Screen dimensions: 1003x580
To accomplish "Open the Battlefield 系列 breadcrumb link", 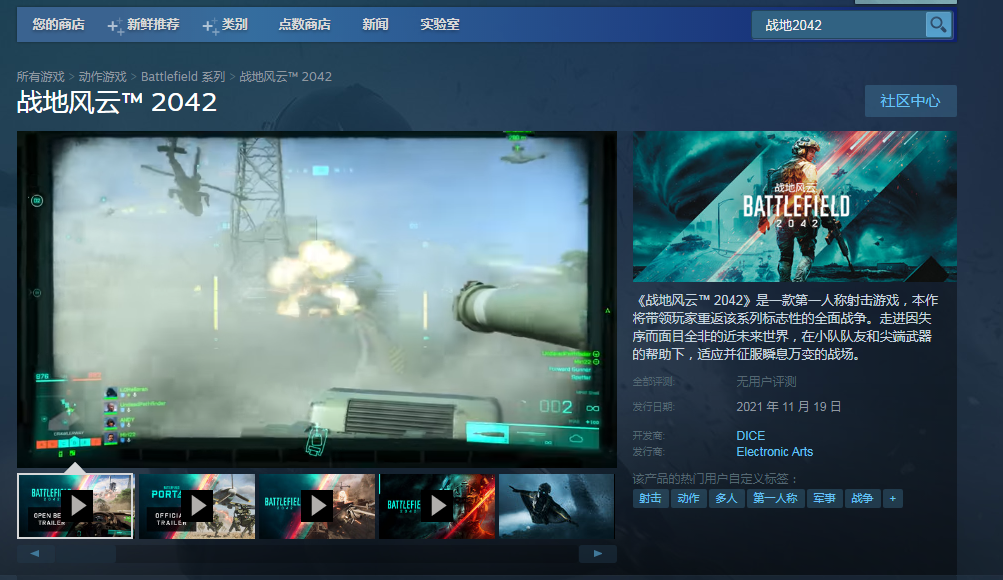I will 183,77.
